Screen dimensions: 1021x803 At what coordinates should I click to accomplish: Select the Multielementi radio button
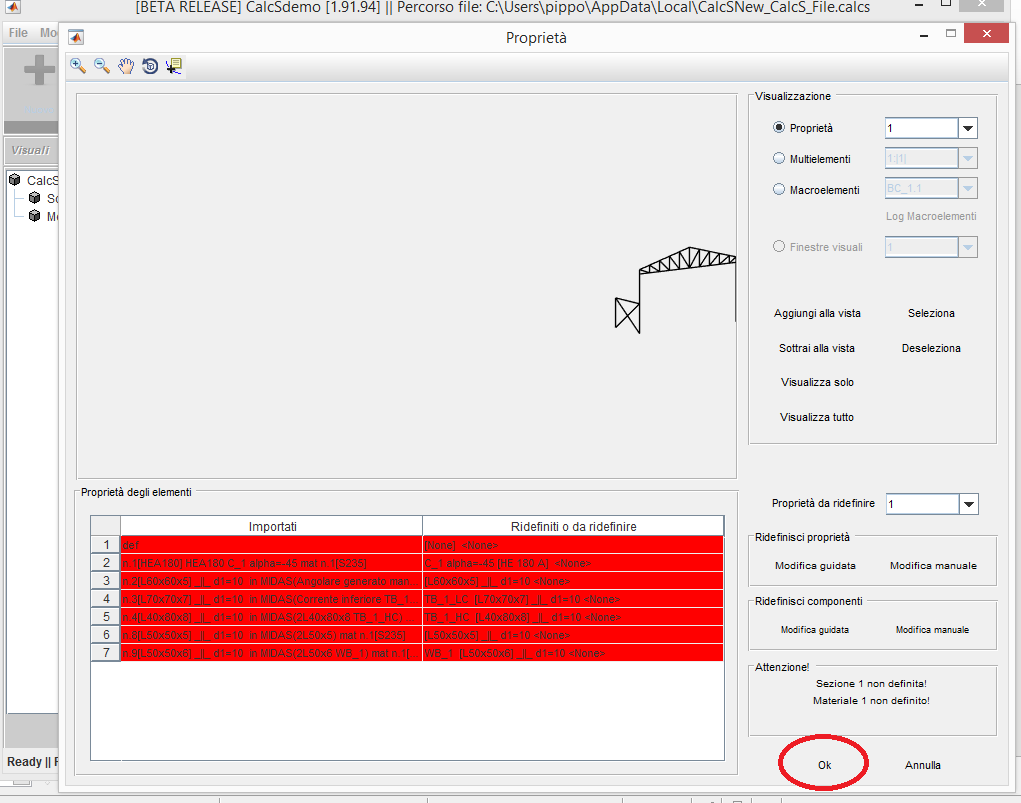tap(779, 158)
